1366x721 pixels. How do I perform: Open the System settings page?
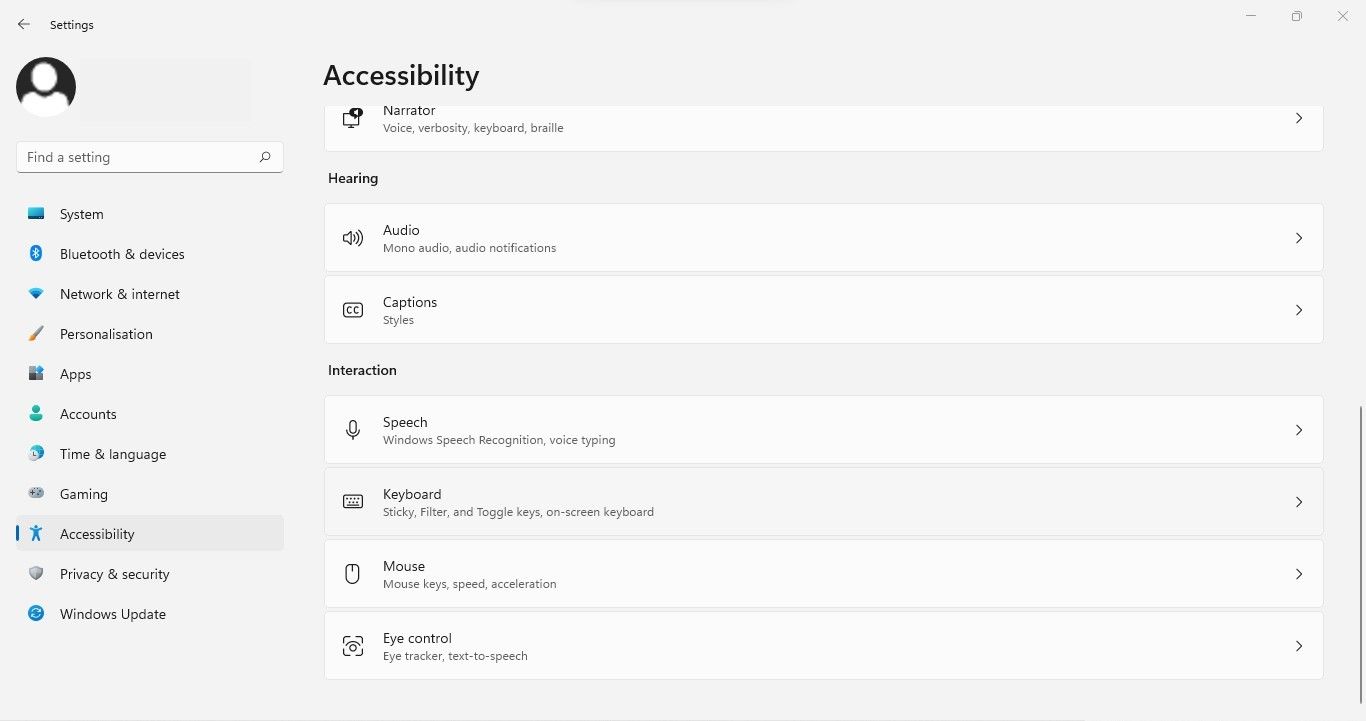click(150, 214)
